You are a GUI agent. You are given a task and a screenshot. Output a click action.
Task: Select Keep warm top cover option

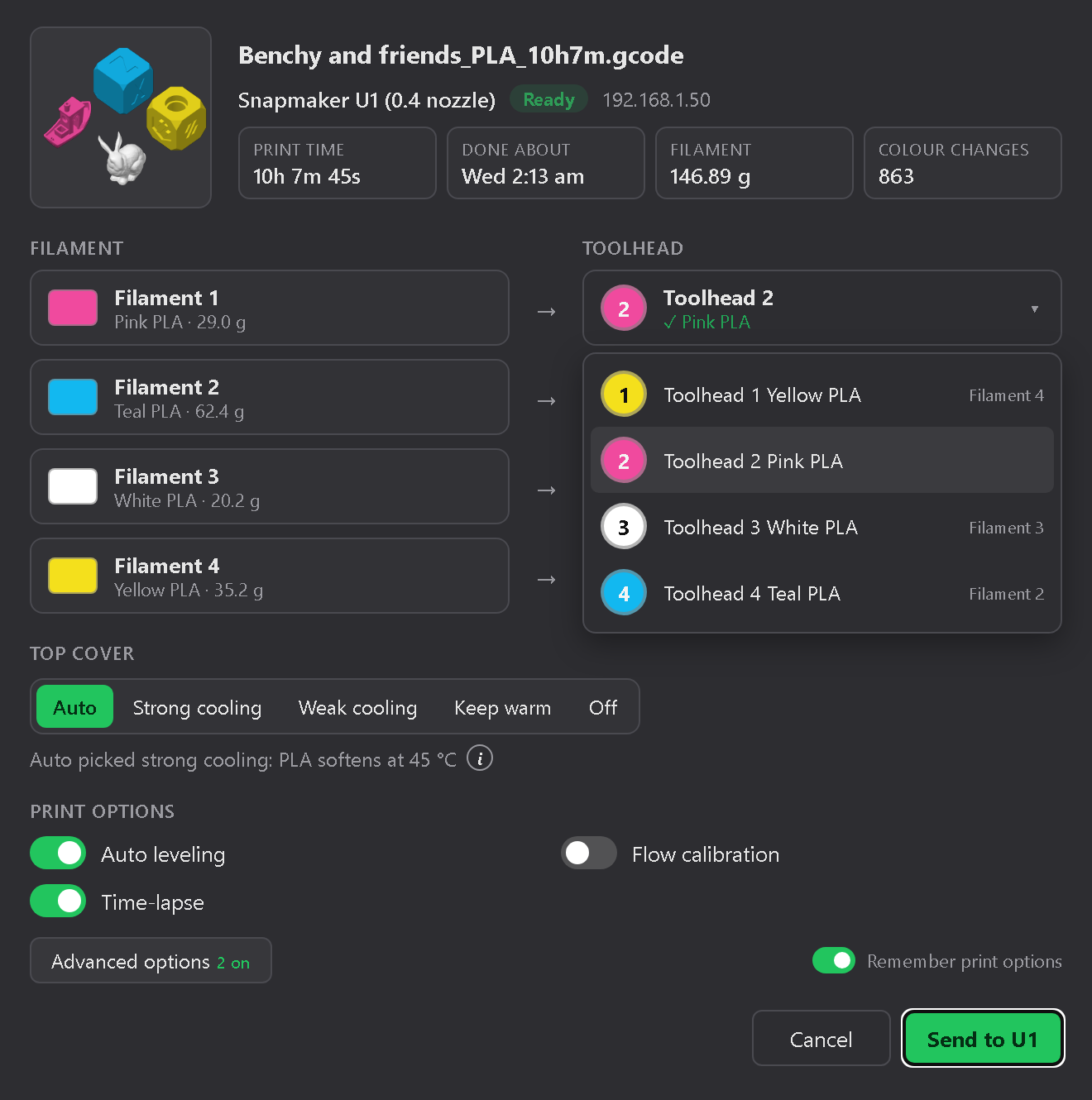coord(502,707)
